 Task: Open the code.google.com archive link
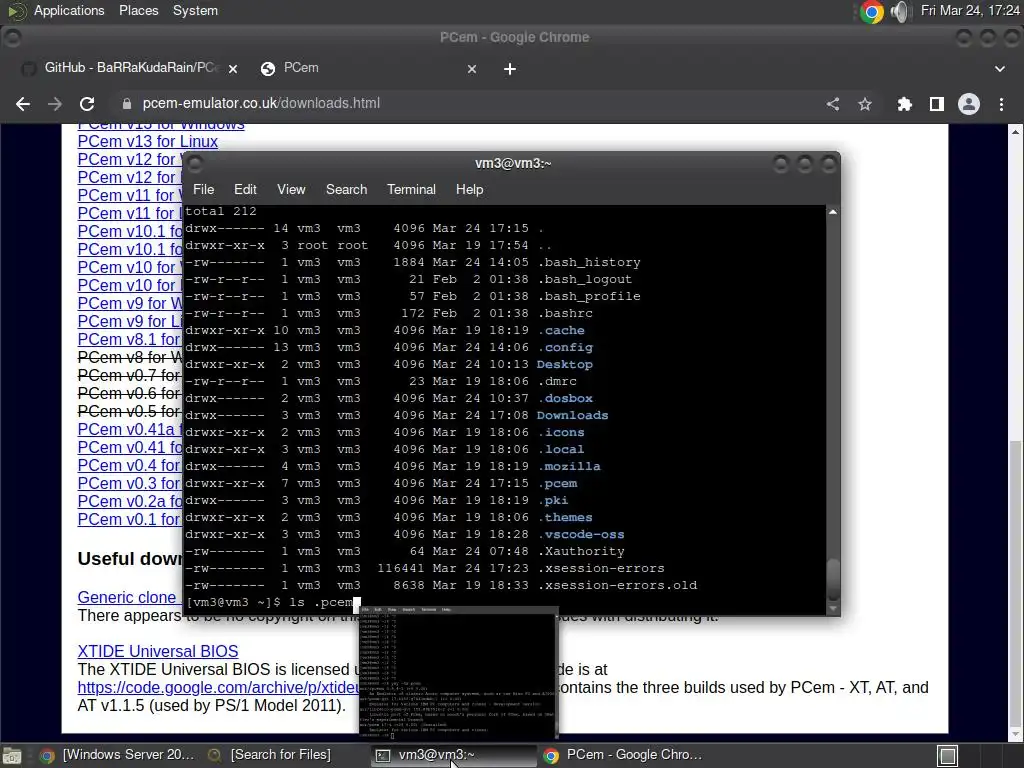point(218,688)
